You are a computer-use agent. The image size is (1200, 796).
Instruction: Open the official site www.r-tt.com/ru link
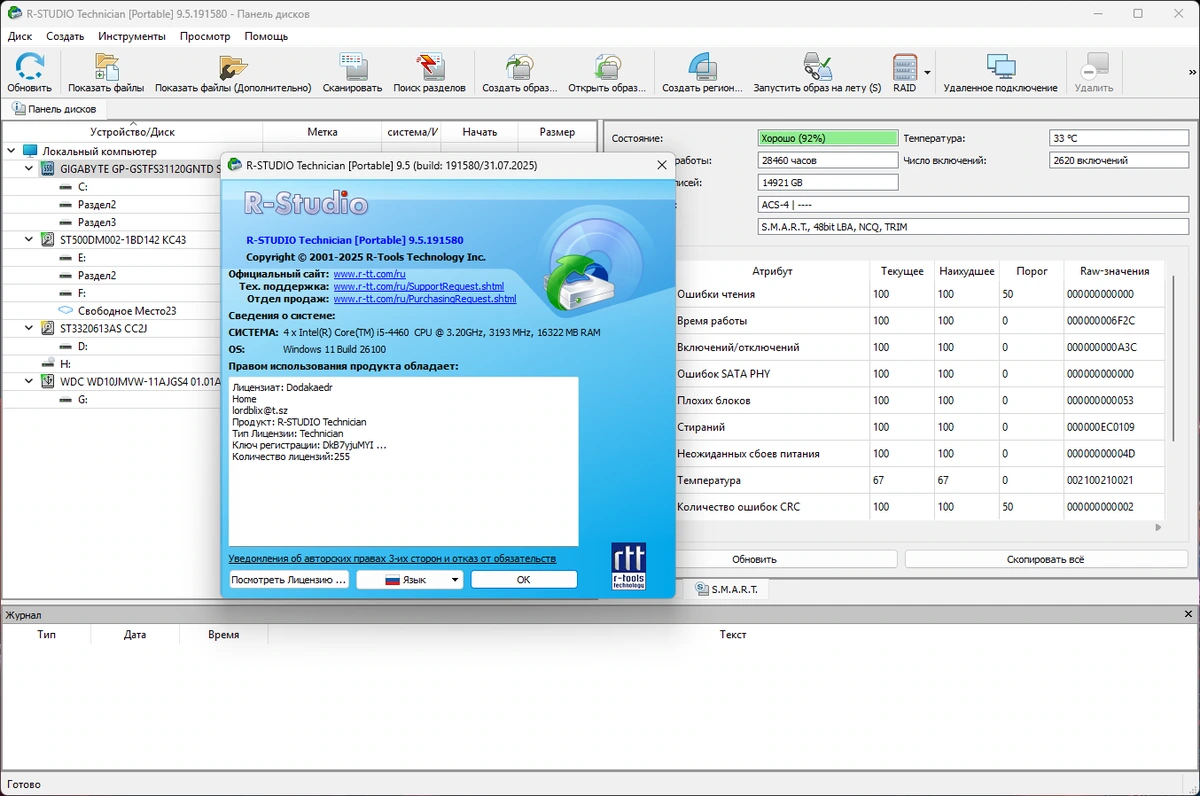[x=369, y=274]
